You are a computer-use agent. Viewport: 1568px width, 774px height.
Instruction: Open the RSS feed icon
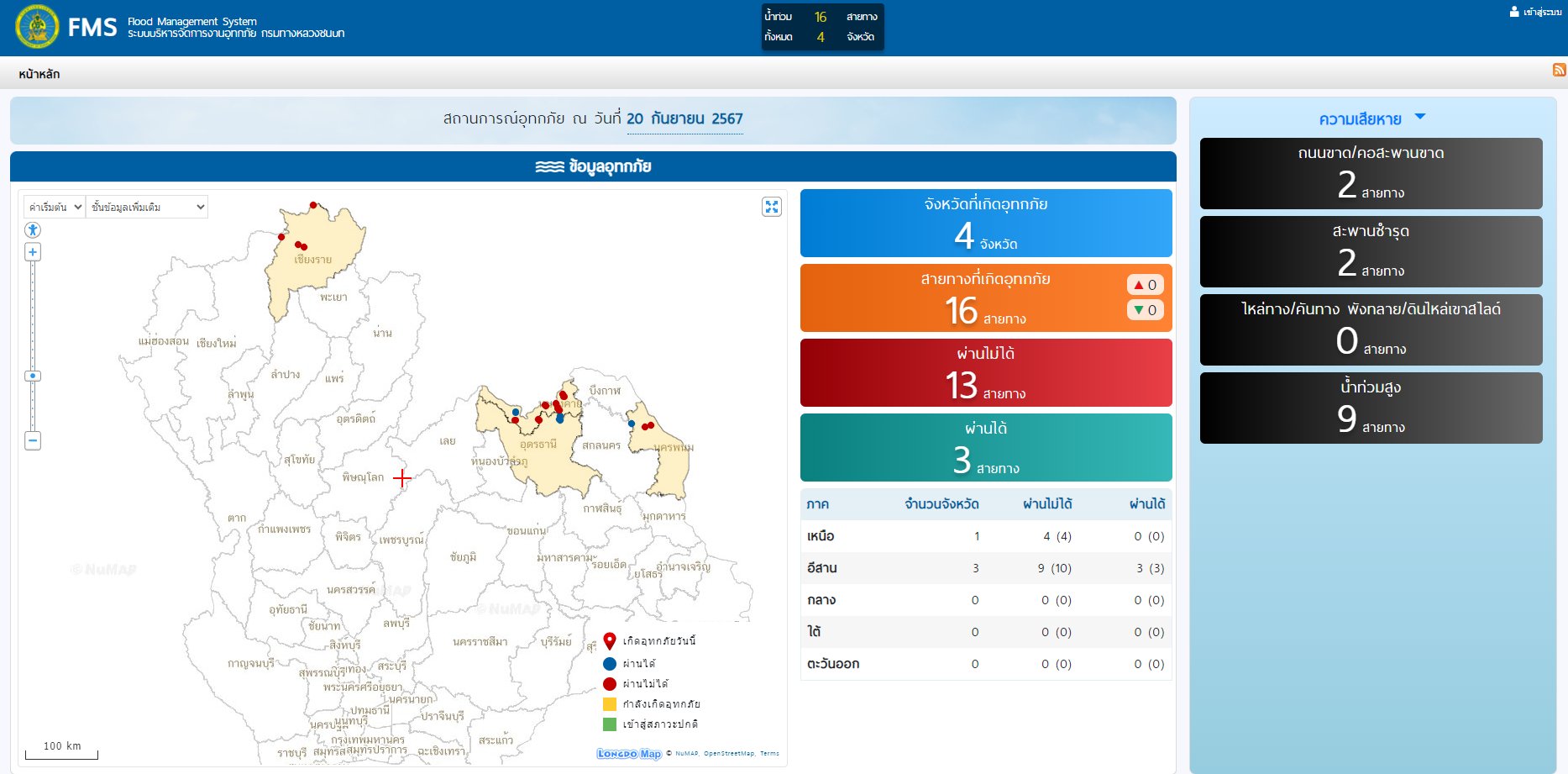tap(1559, 70)
